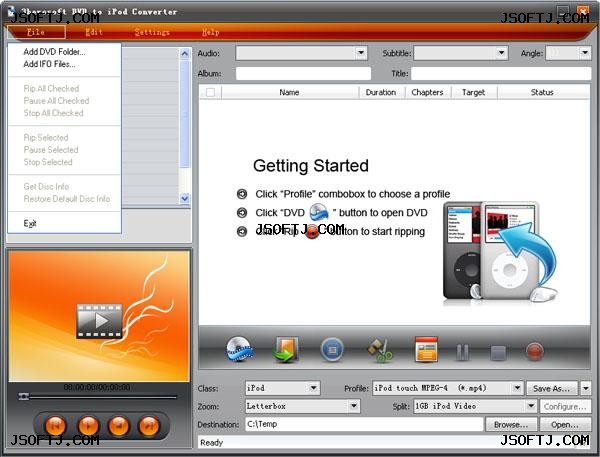Viewport: 600px width, 457px height.
Task: Click the Destination path field
Action: coord(364,424)
